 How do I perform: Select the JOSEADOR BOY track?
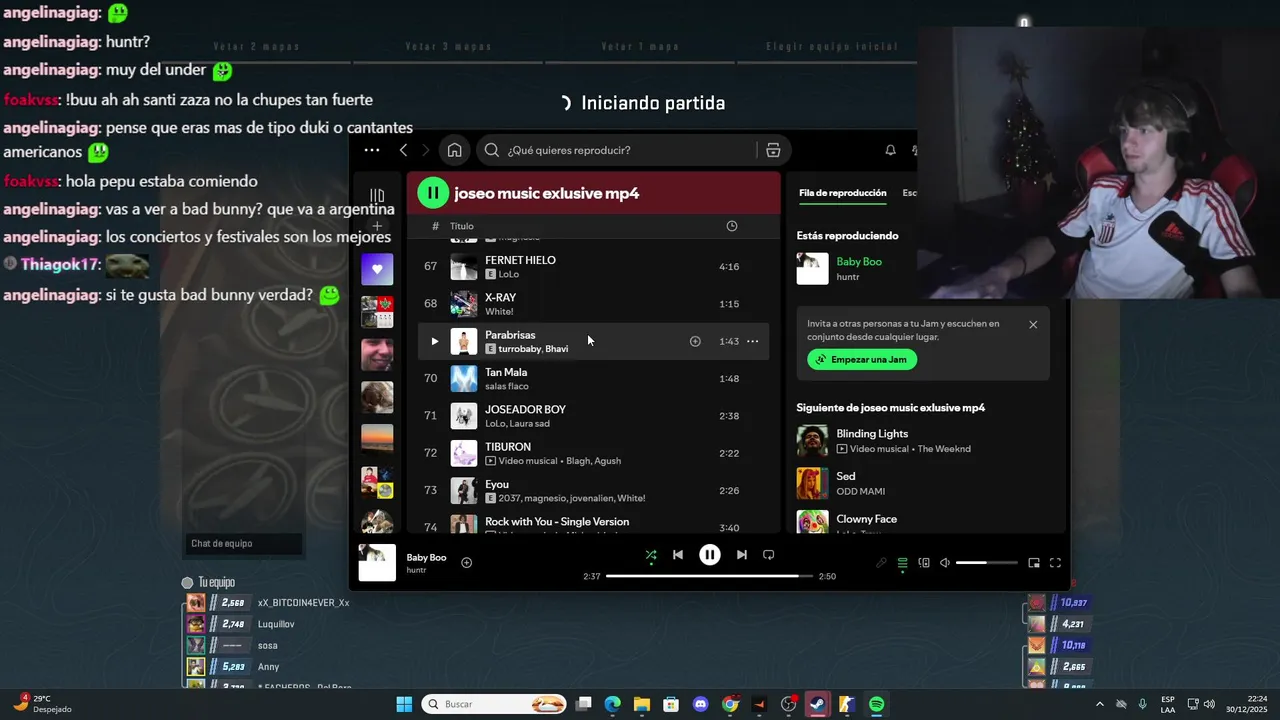[593, 416]
